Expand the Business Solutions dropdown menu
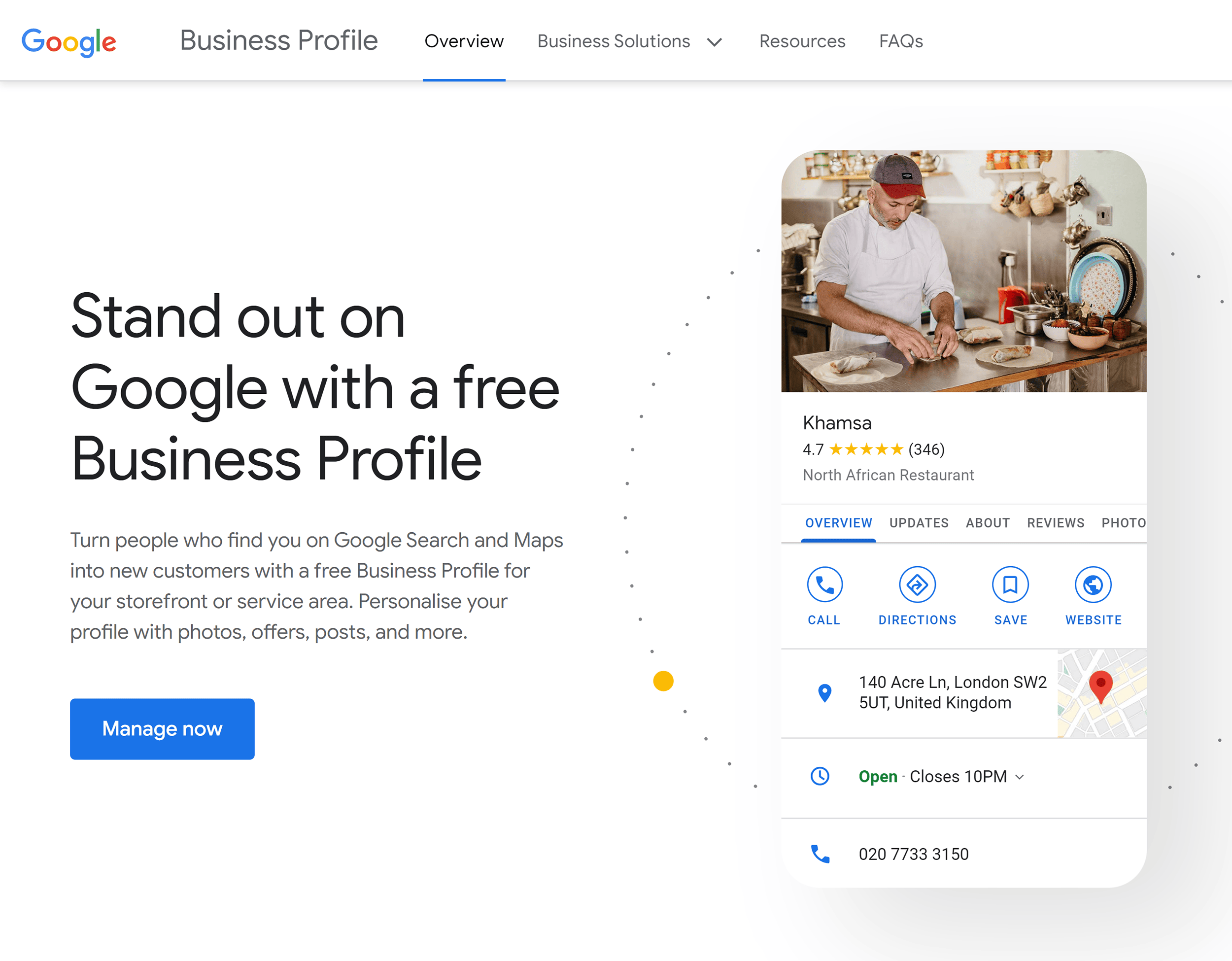Image resolution: width=1232 pixels, height=961 pixels. (717, 41)
